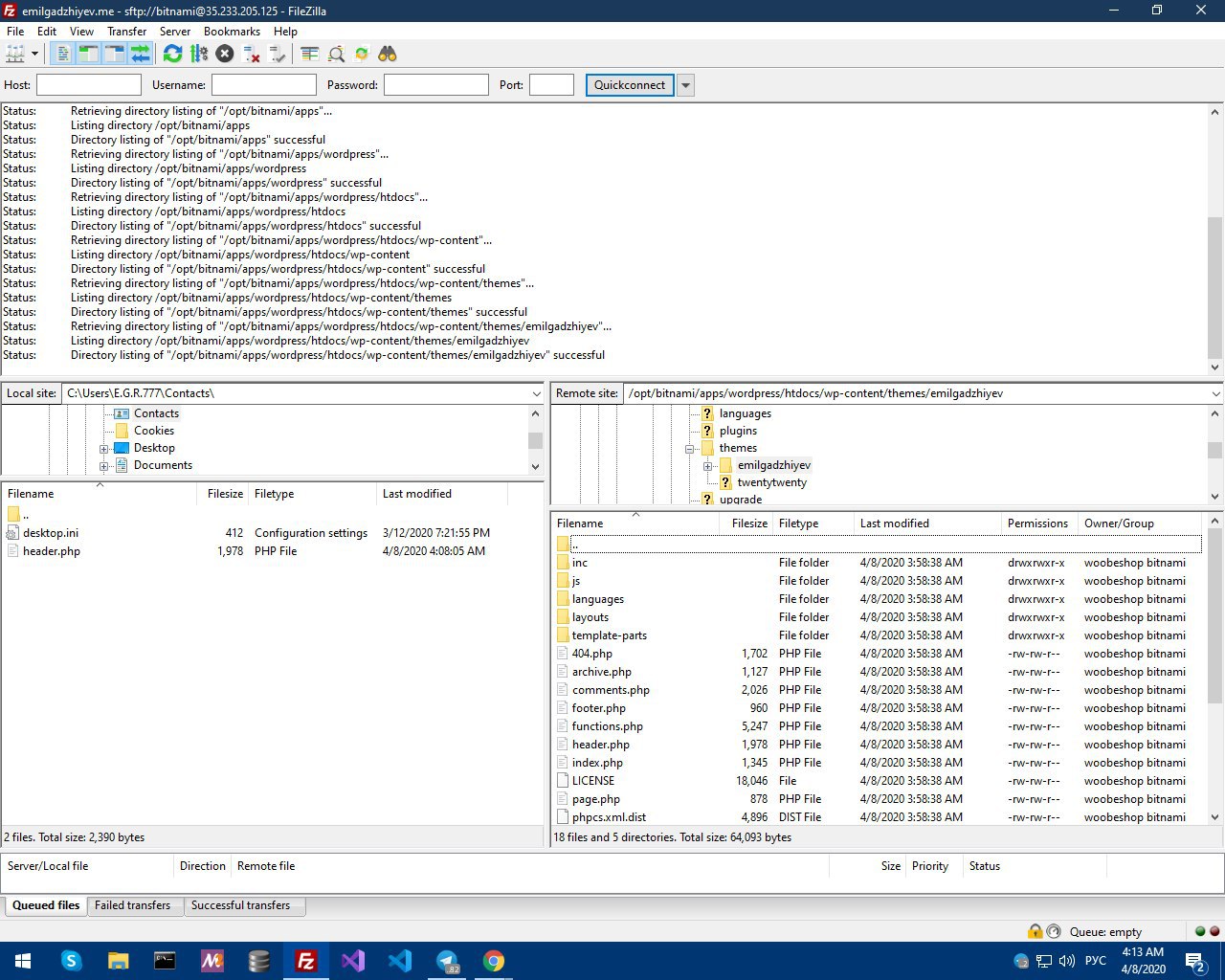Open the Edit menu
1225x980 pixels.
47,32
